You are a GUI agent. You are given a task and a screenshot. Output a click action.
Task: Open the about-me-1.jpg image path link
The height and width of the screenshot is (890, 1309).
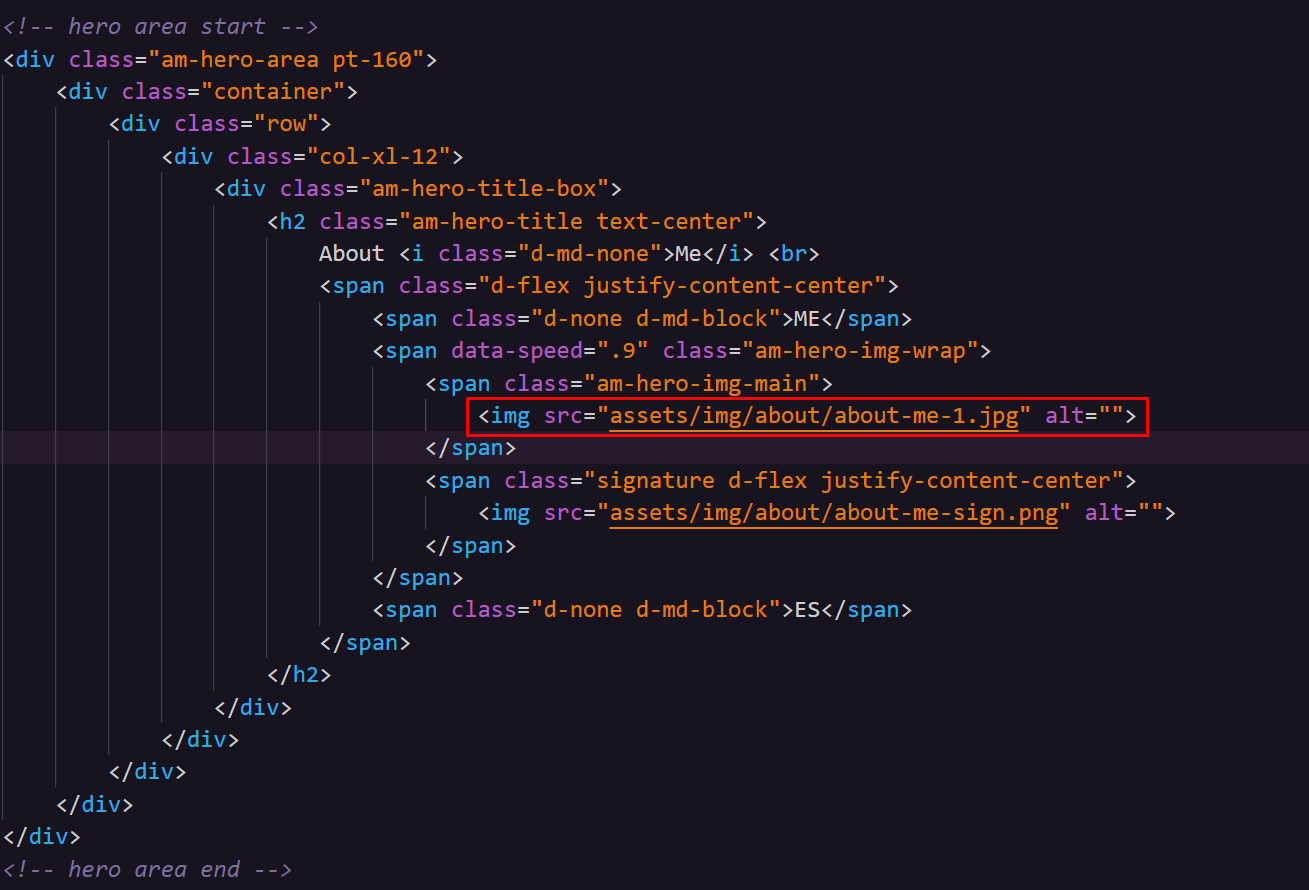pos(813,416)
